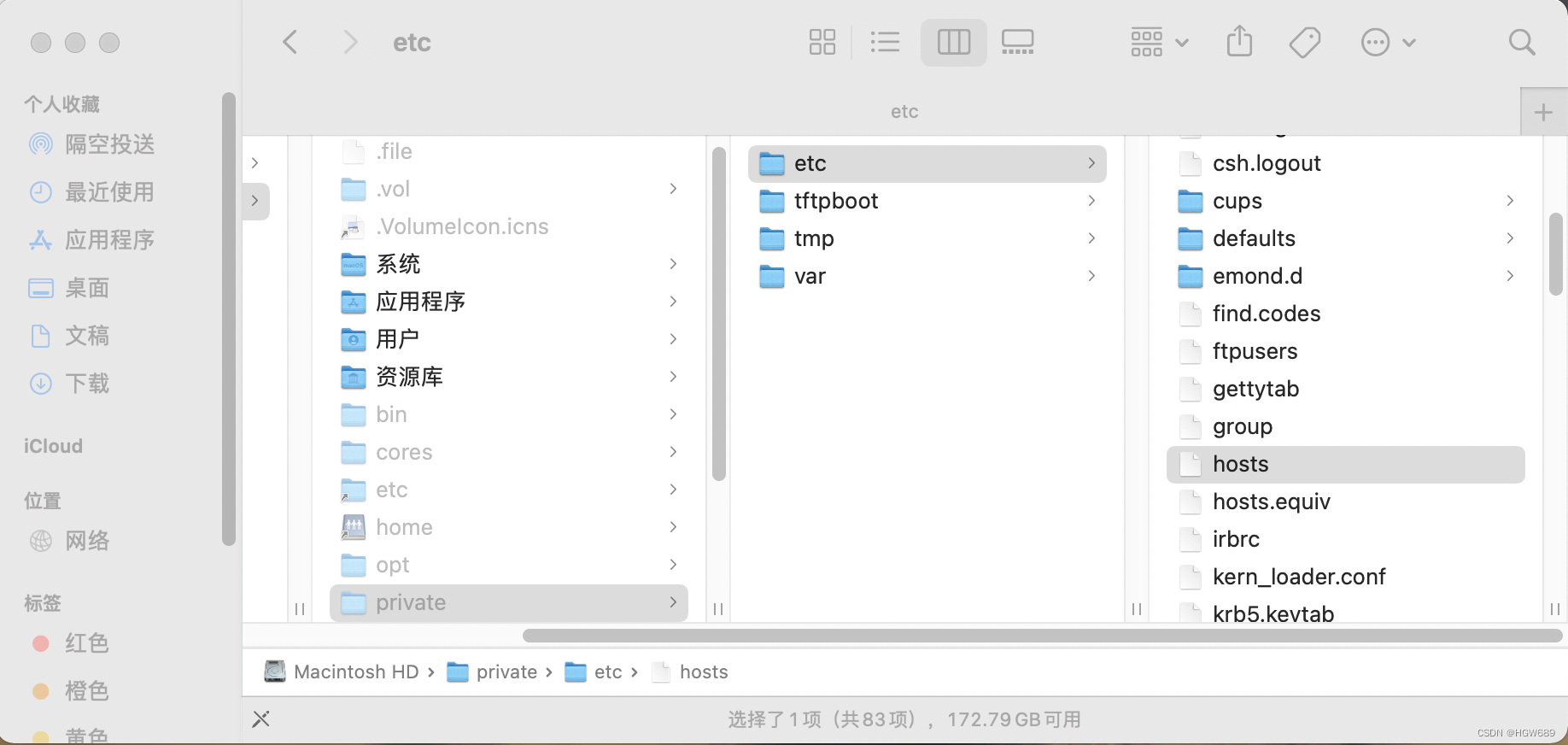Open 应用程序 in sidebar
The width and height of the screenshot is (1568, 745).
click(92, 240)
